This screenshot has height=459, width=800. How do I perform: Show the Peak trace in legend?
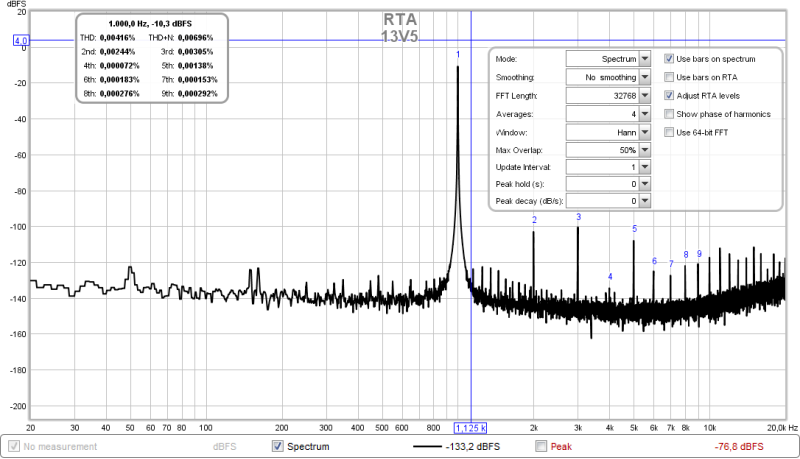pos(541,446)
